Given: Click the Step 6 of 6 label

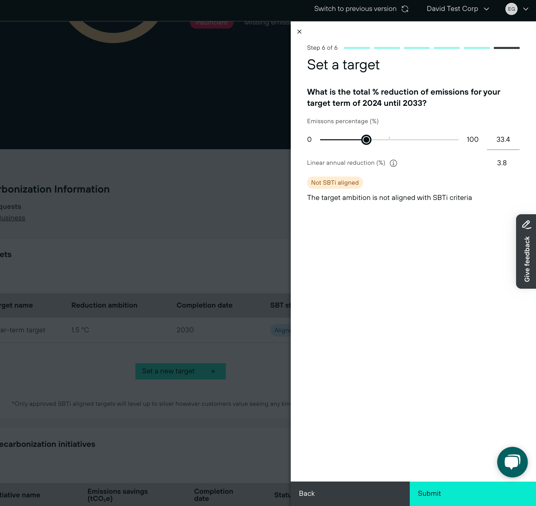Looking at the screenshot, I should pyautogui.click(x=322, y=48).
